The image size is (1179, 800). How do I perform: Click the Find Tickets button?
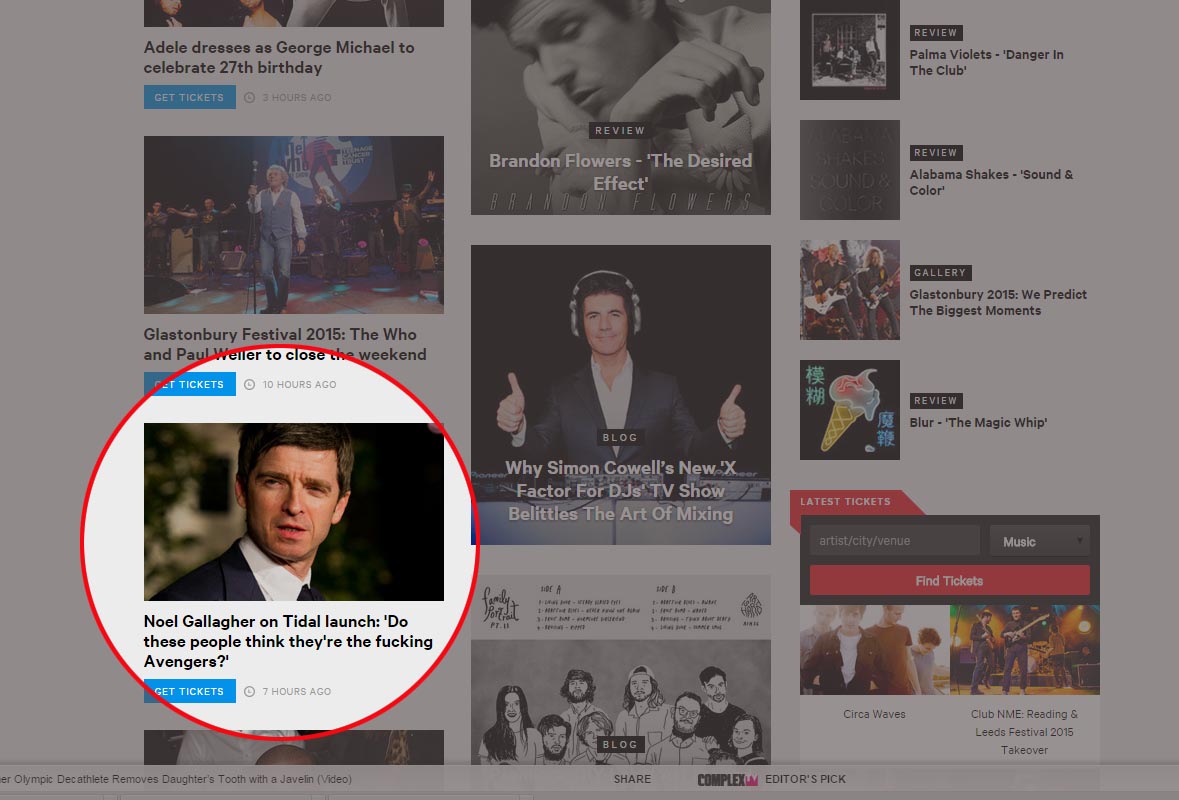tap(950, 580)
